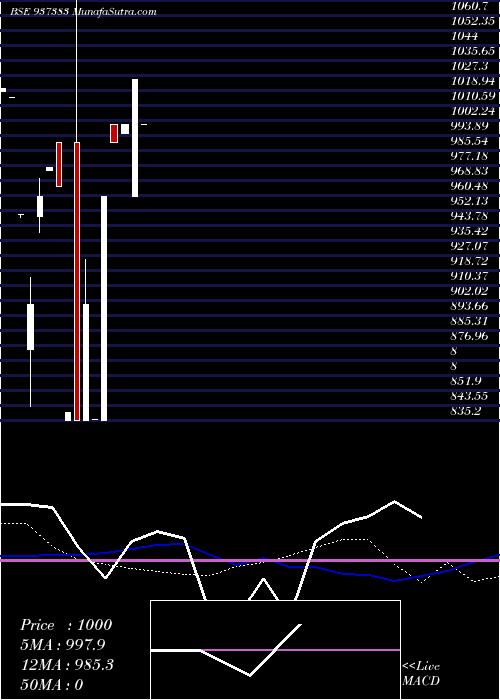Click the 935.42 price axis label
Image resolution: width=500 pixels, height=700 pixels.
coord(469,231)
